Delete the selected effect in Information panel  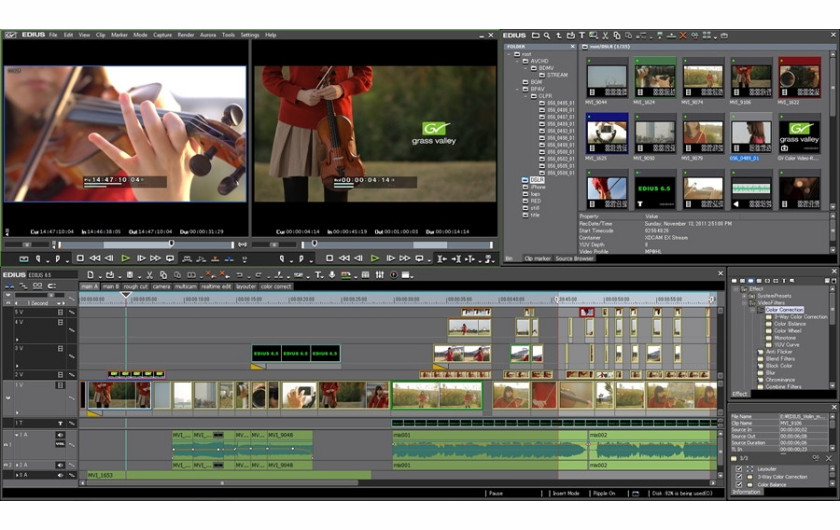[x=829, y=458]
